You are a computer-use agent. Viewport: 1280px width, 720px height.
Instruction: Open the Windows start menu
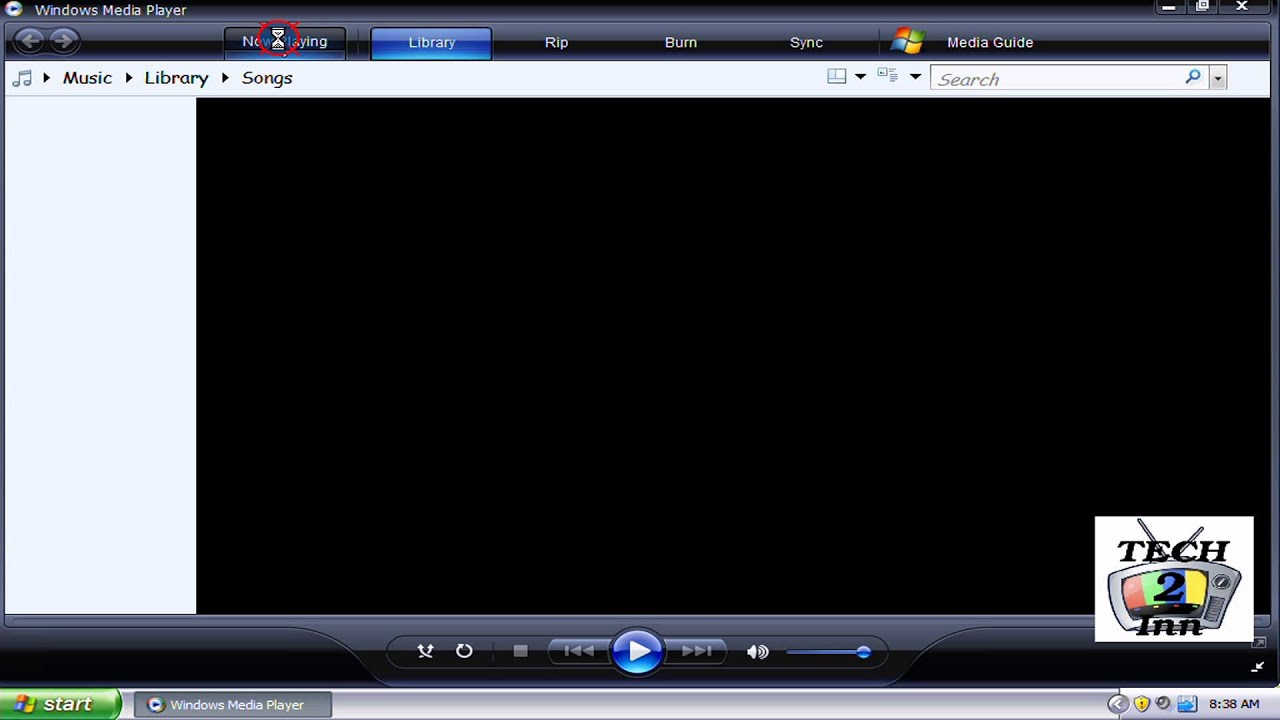coord(60,704)
